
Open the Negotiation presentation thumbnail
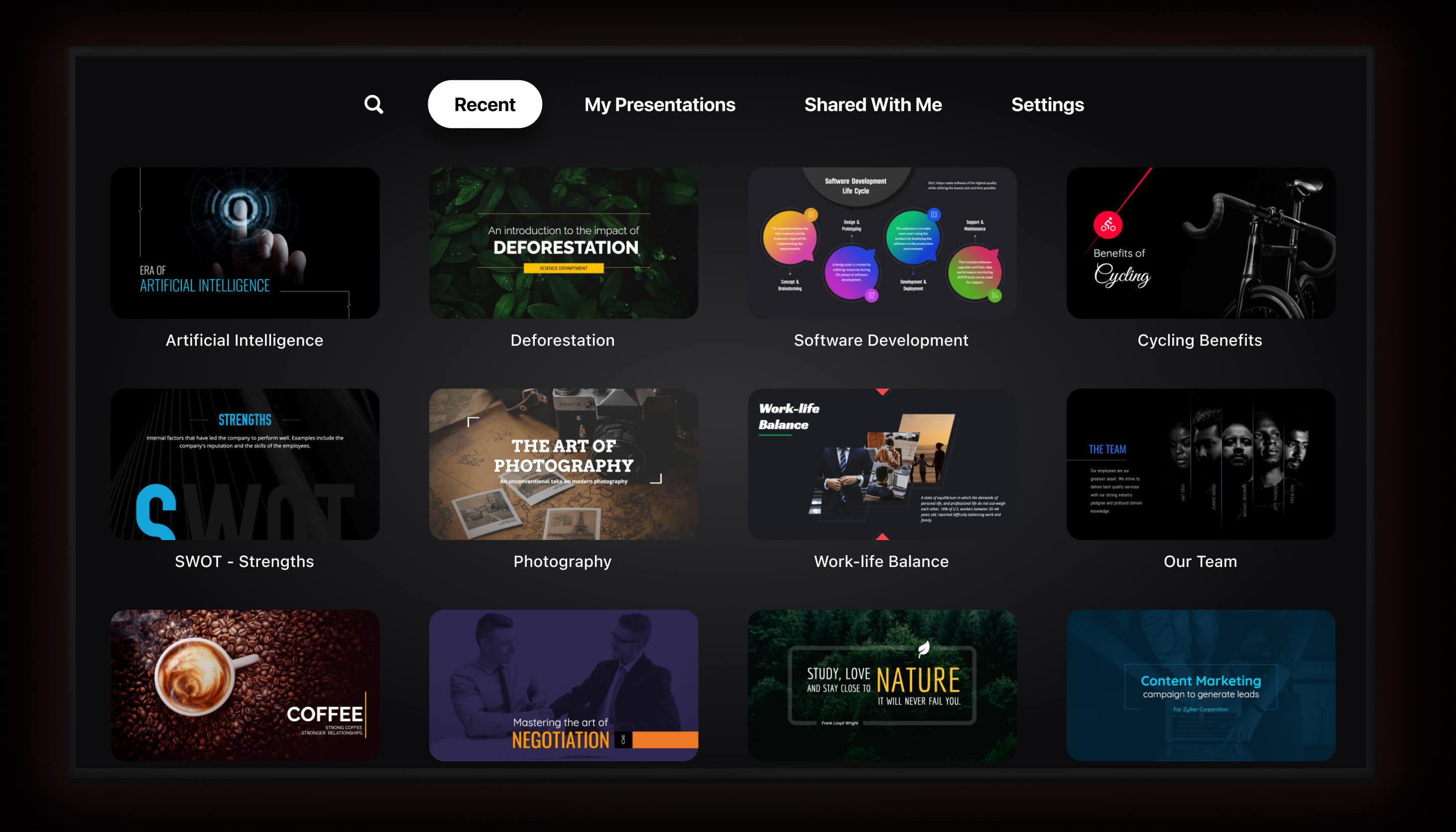(564, 684)
